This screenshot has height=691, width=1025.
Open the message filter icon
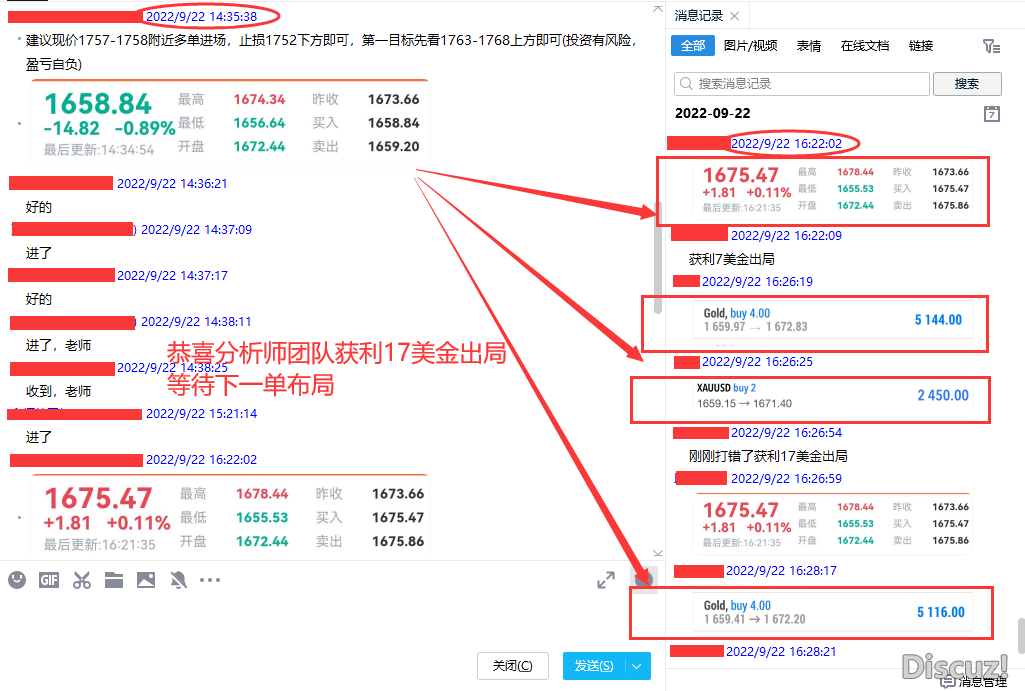pyautogui.click(x=990, y=46)
